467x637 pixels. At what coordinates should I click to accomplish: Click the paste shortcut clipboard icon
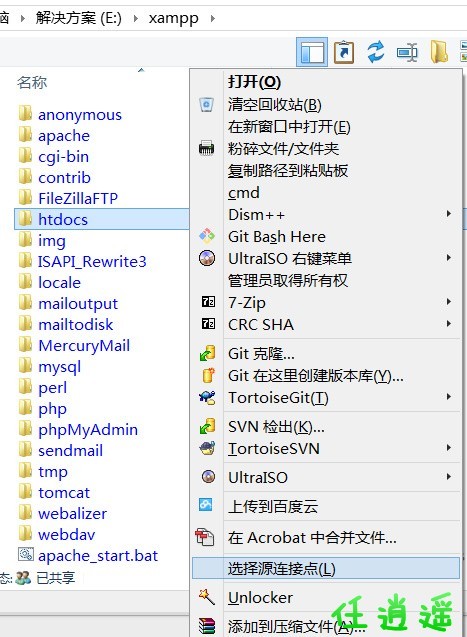[344, 52]
